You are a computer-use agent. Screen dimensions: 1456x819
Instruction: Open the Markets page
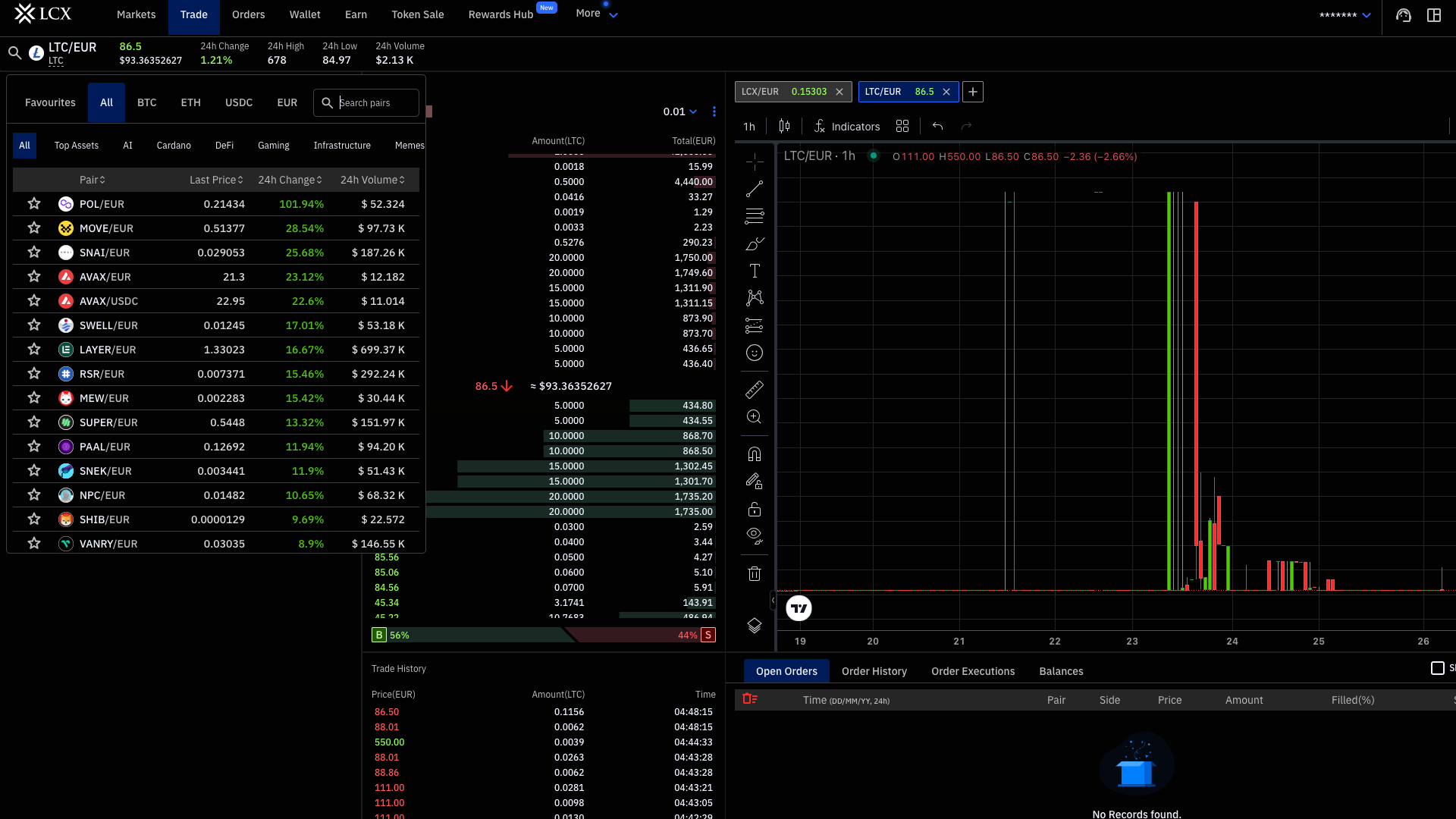136,14
